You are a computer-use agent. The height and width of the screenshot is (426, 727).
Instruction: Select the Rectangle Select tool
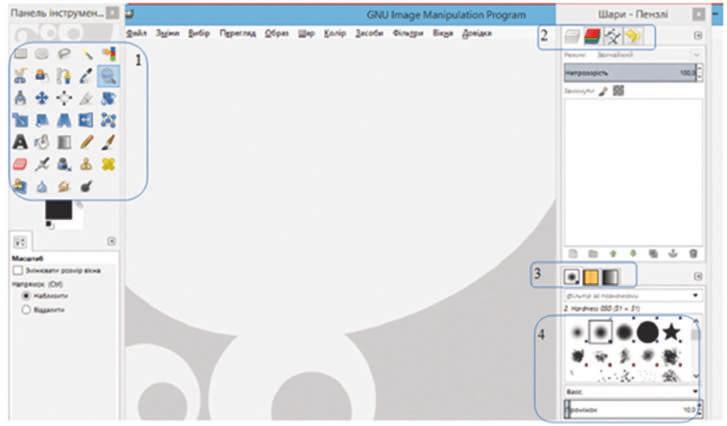(x=20, y=54)
